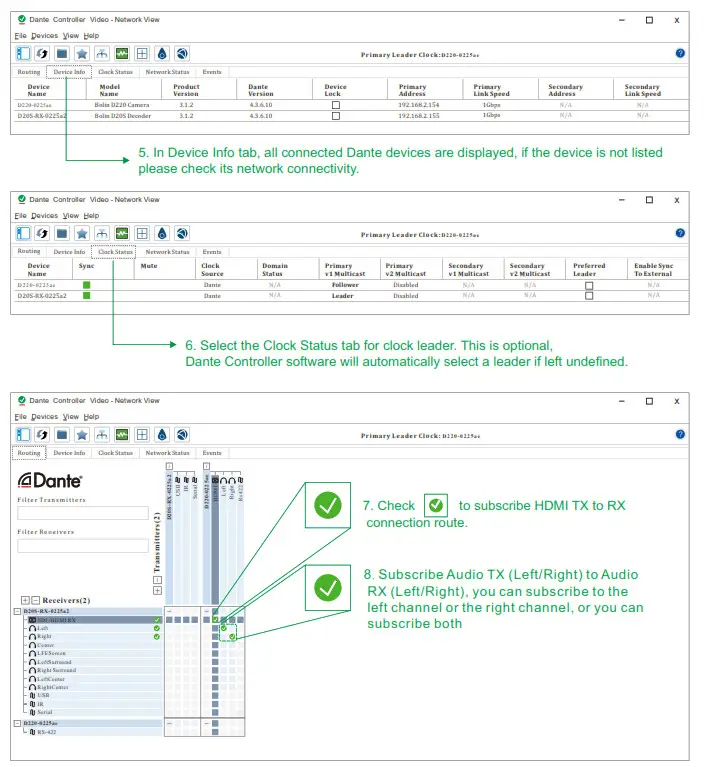
Task: Click IP address 192.168.2.154 cell
Action: (x=418, y=105)
